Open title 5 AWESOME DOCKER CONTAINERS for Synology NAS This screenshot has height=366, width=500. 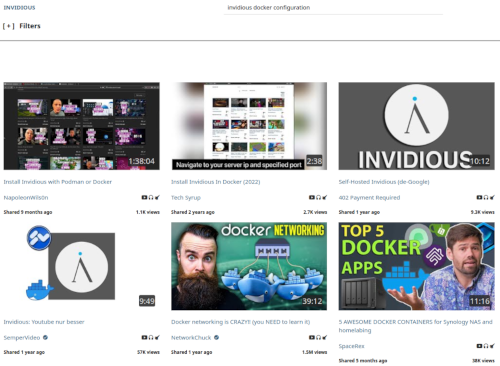[x=416, y=326]
